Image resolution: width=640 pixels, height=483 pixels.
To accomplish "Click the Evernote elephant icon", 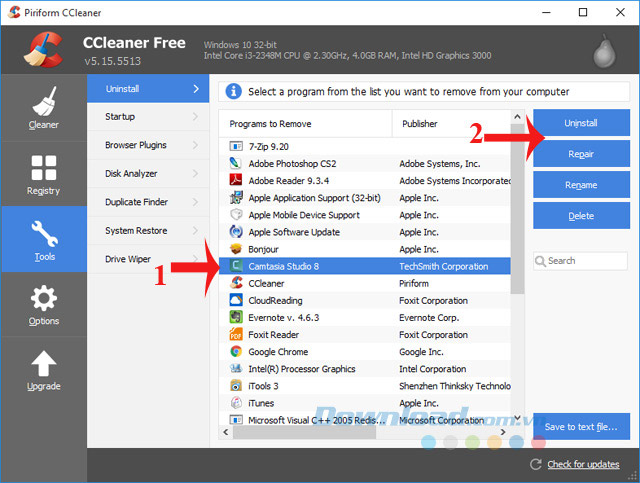I will click(x=236, y=317).
